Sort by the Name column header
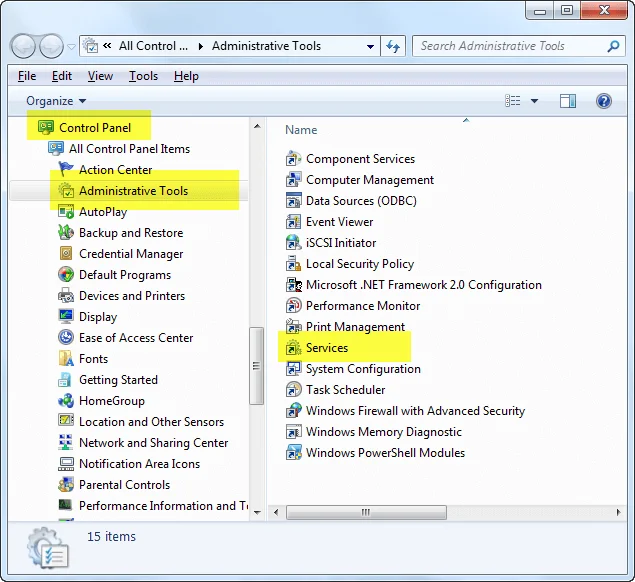 click(301, 130)
